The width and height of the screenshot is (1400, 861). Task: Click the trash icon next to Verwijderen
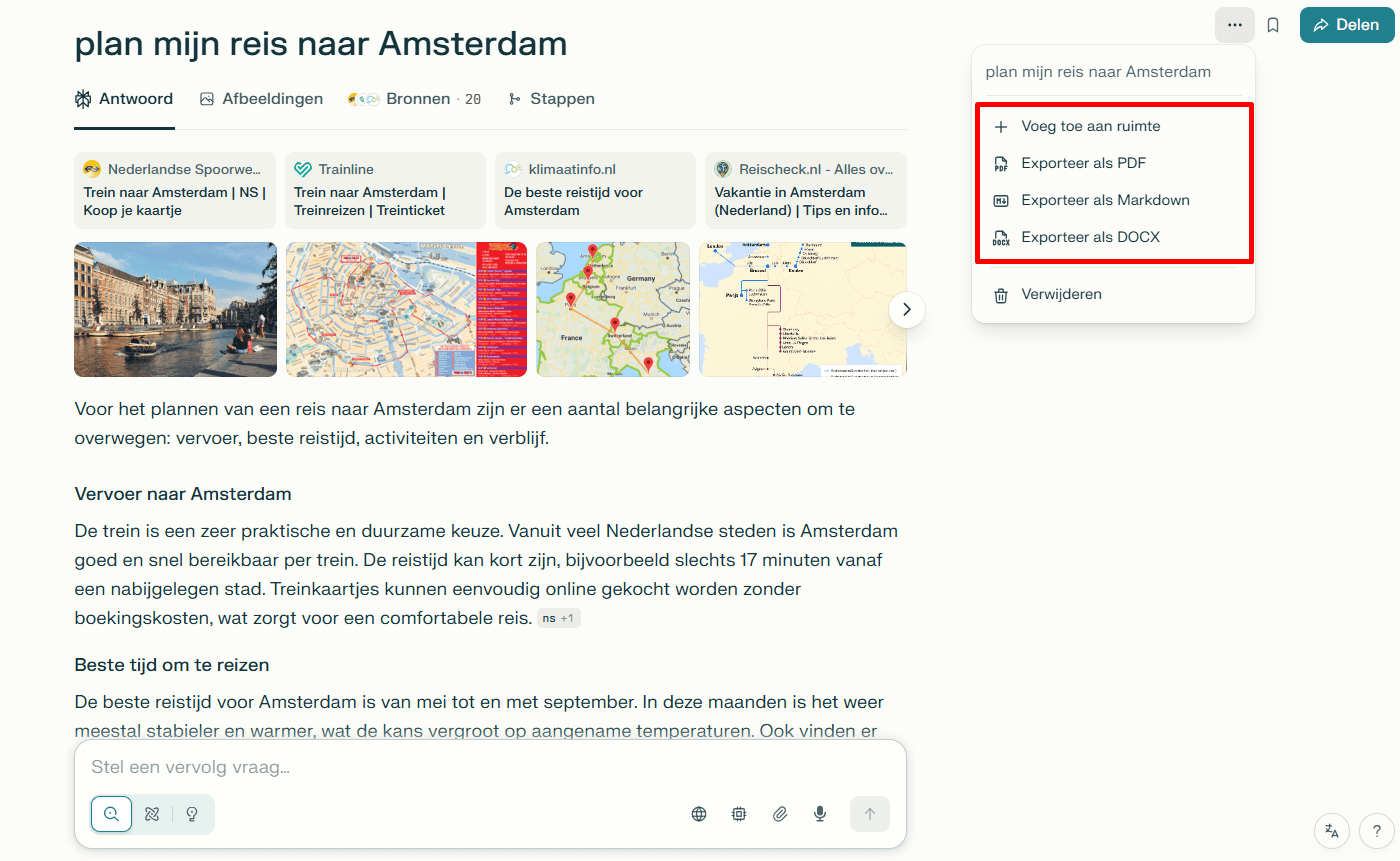pyautogui.click(x=1000, y=295)
